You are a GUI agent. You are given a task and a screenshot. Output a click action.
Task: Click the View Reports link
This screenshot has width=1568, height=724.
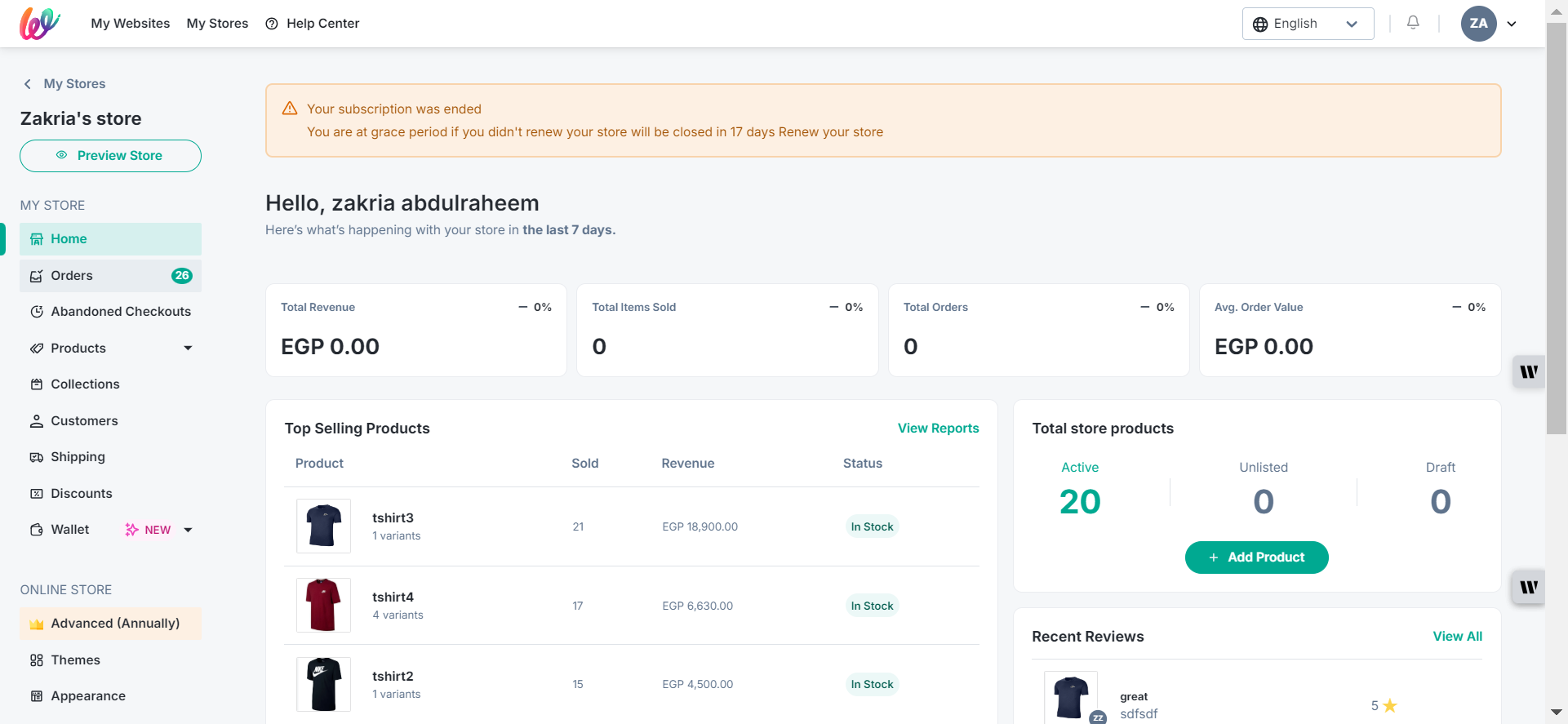click(x=938, y=429)
